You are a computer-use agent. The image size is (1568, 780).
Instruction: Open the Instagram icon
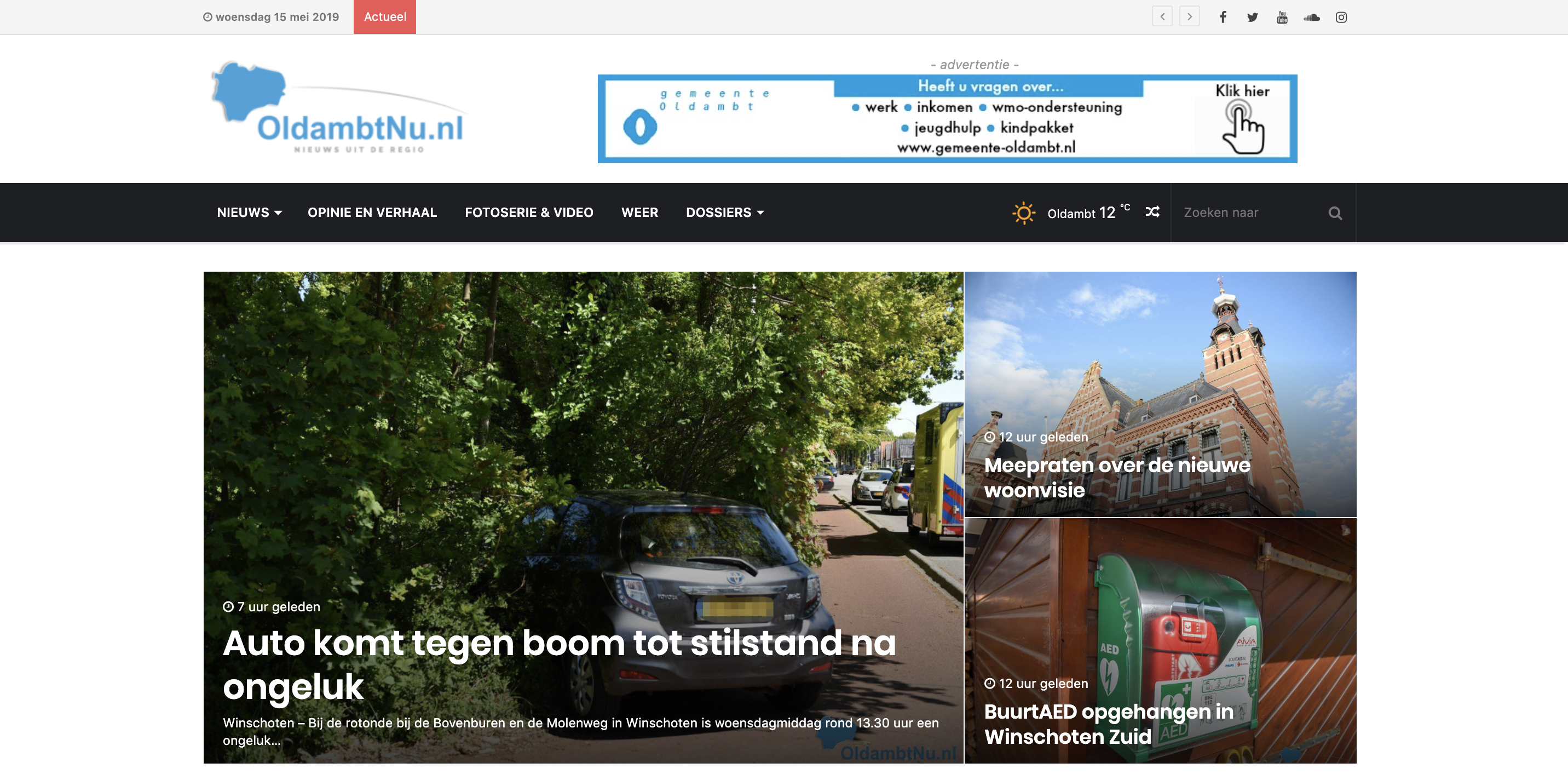coord(1341,17)
